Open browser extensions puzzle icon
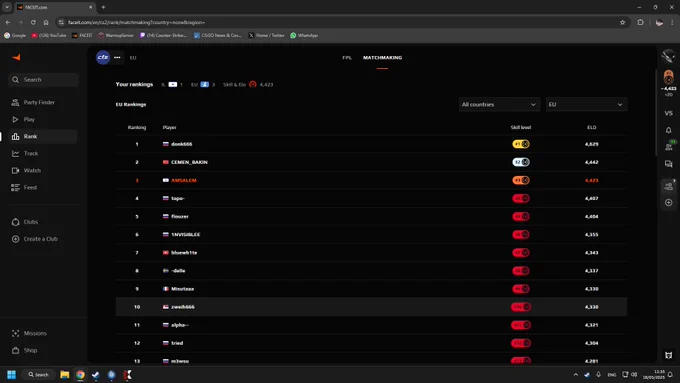Image resolution: width=680 pixels, height=383 pixels. click(x=640, y=22)
